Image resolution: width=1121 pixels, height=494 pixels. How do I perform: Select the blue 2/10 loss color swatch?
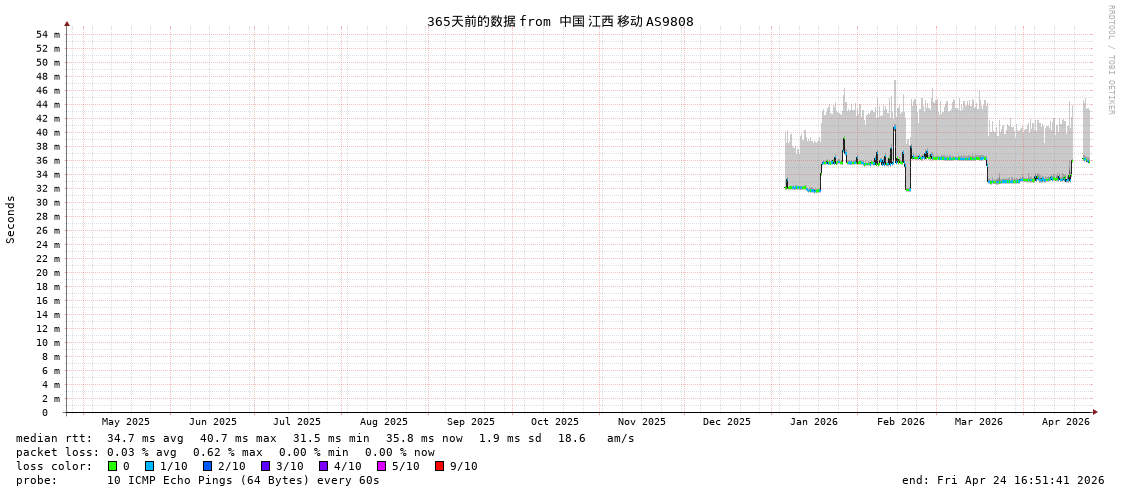point(207,466)
